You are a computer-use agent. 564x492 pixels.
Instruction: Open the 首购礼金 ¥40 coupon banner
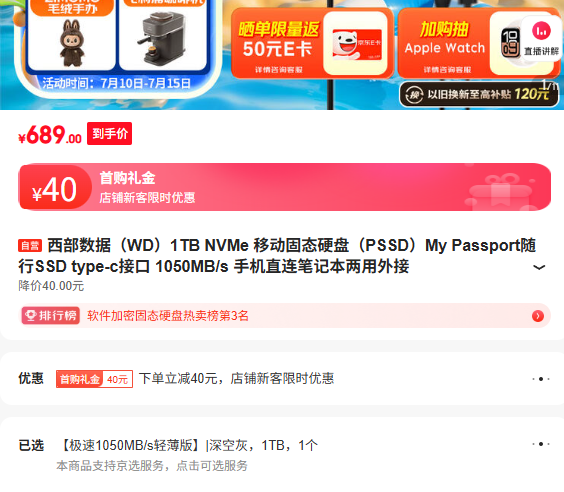(285, 187)
